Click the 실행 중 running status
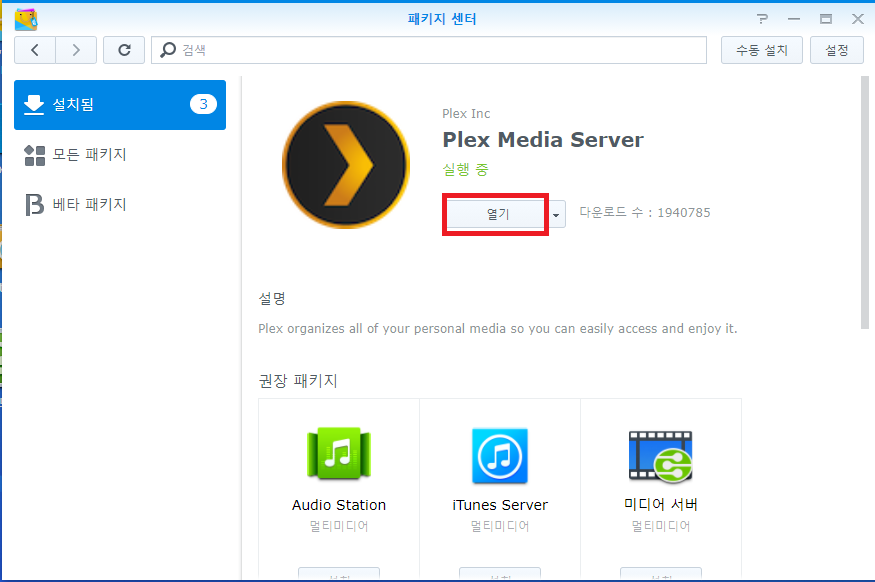 tap(465, 170)
